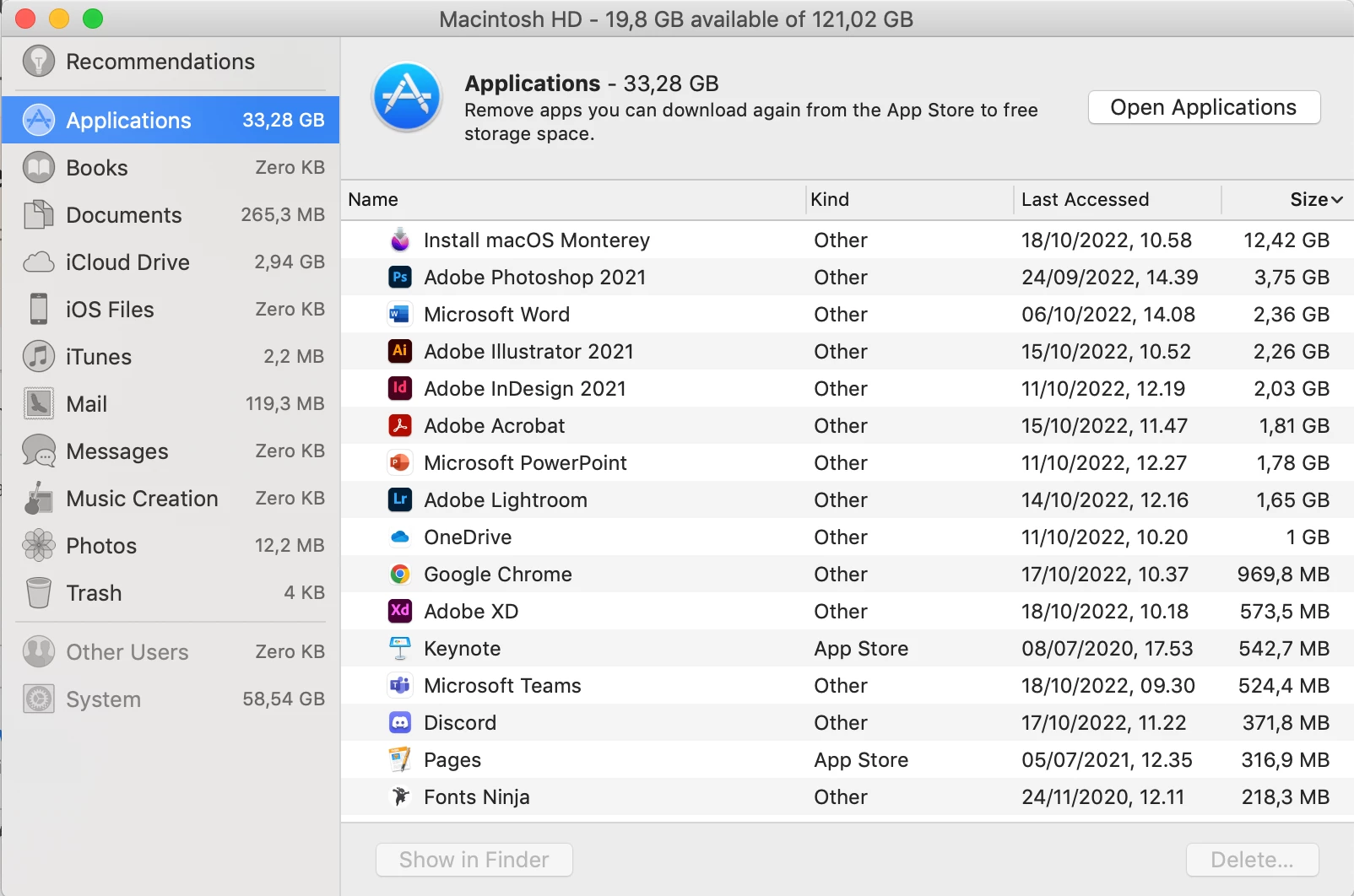Screen dimensions: 1354x896
Task: Click the Keynote podium icon
Action: 400,648
